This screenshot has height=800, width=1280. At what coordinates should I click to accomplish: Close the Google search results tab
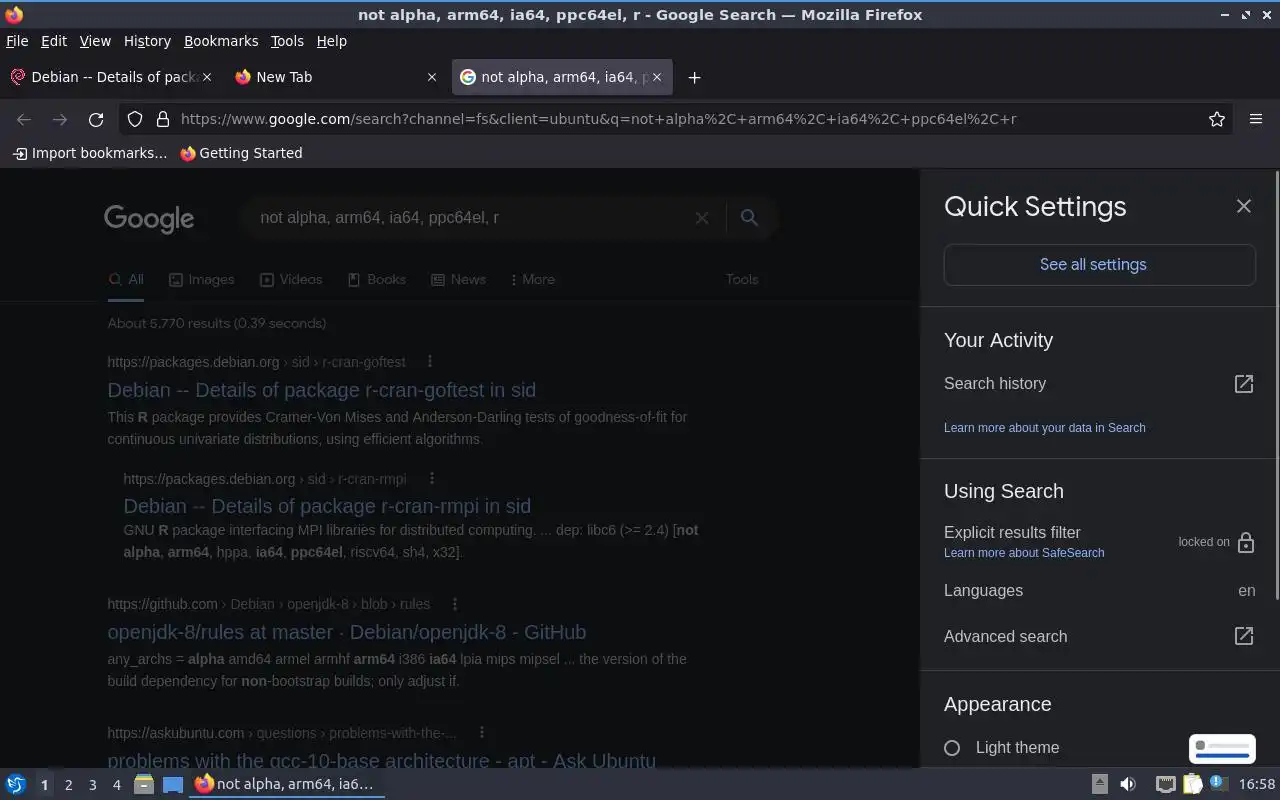(x=657, y=77)
